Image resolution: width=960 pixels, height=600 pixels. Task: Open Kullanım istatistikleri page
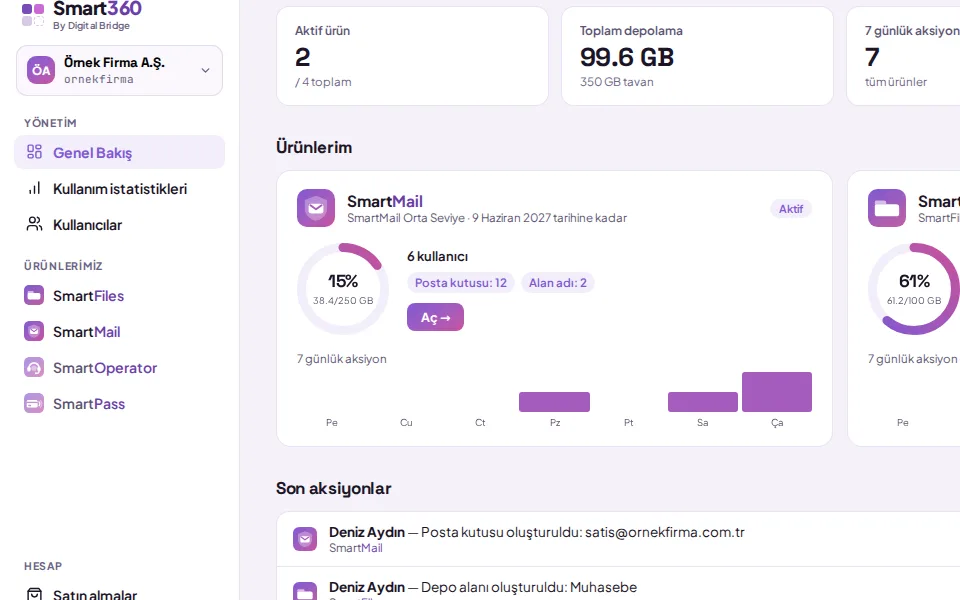(119, 189)
